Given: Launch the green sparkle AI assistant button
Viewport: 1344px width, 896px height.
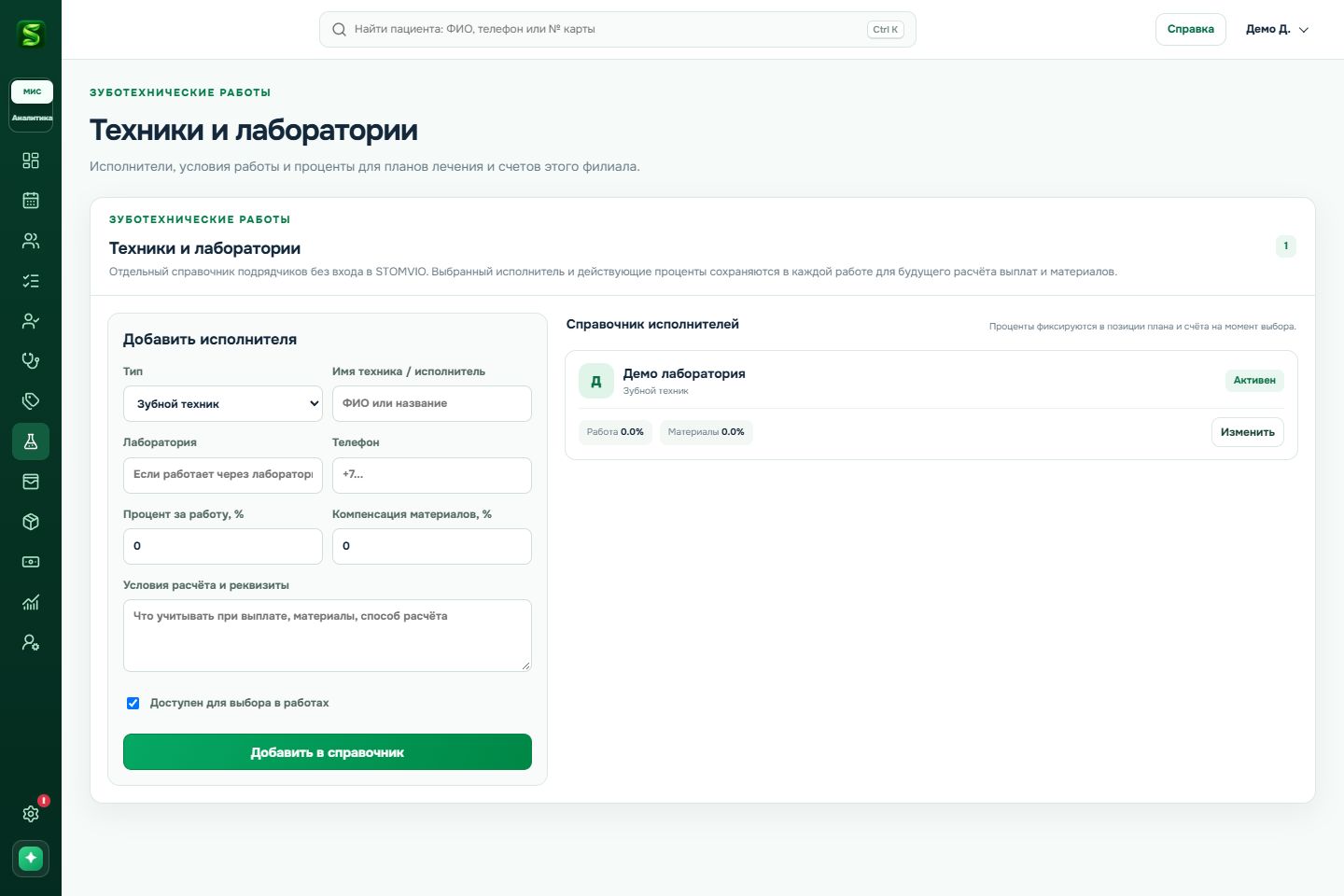Looking at the screenshot, I should coord(31,858).
